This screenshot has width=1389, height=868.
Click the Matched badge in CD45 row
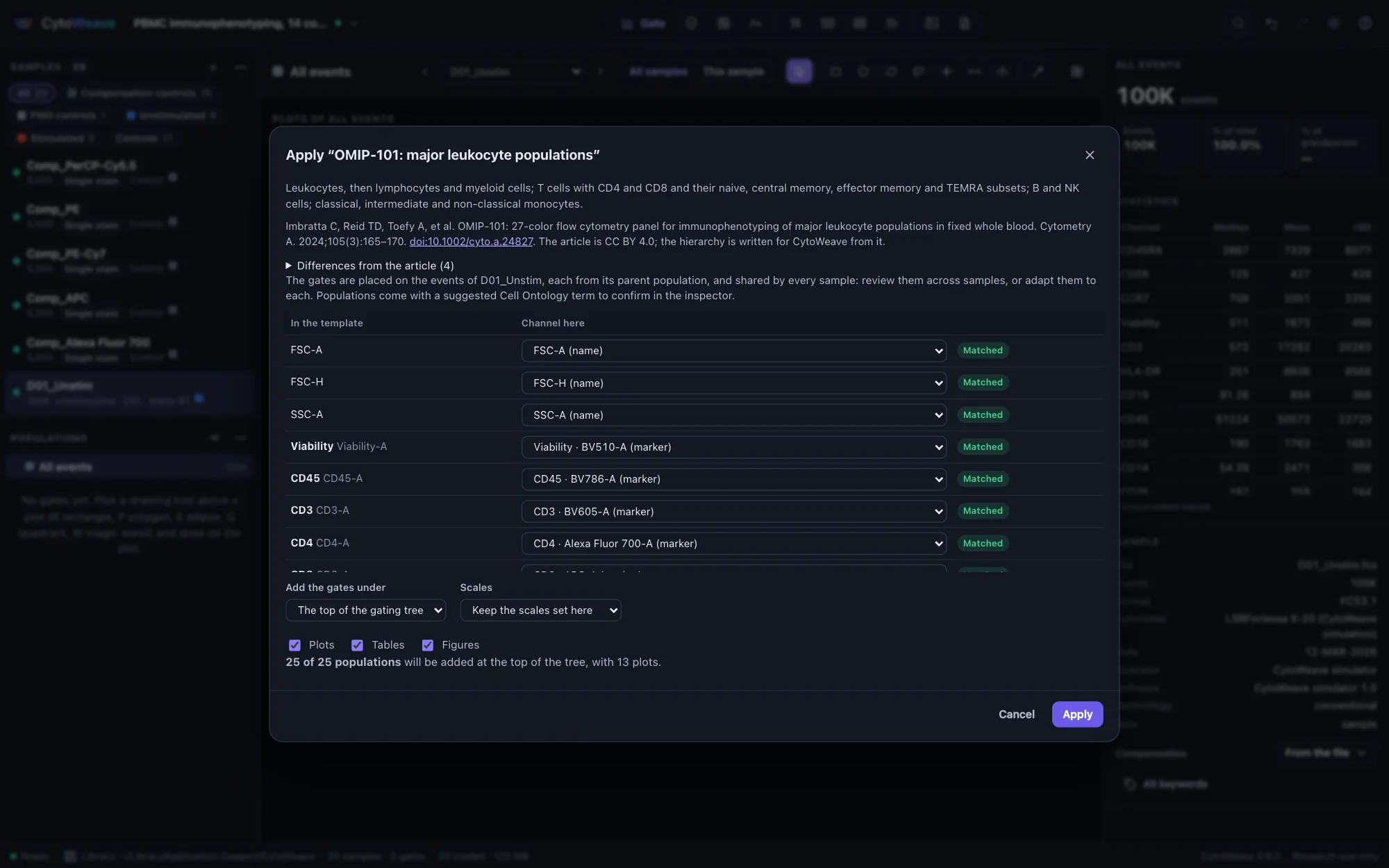[983, 479]
